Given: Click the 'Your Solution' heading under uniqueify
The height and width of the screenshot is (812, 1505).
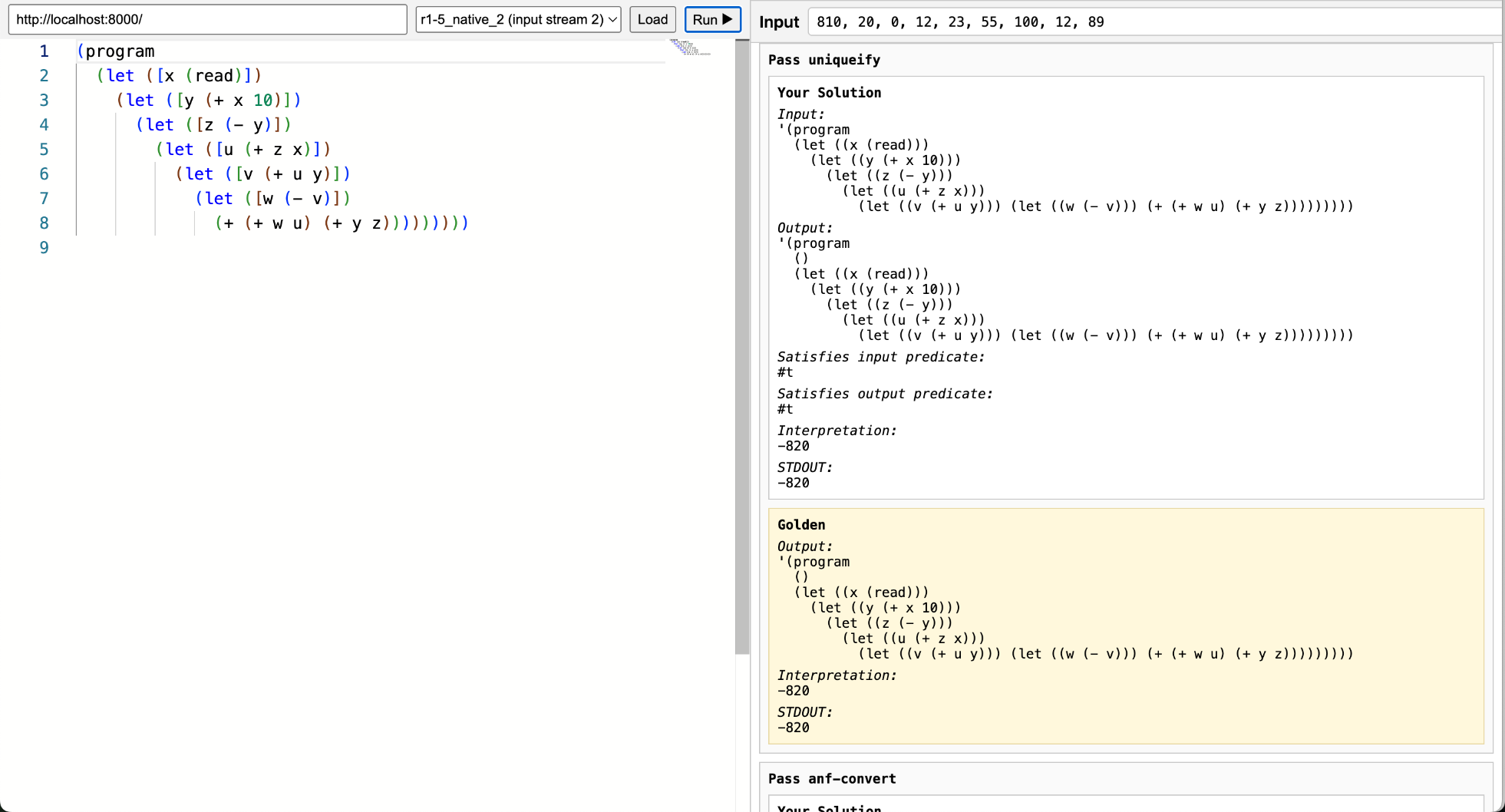Looking at the screenshot, I should tap(829, 92).
